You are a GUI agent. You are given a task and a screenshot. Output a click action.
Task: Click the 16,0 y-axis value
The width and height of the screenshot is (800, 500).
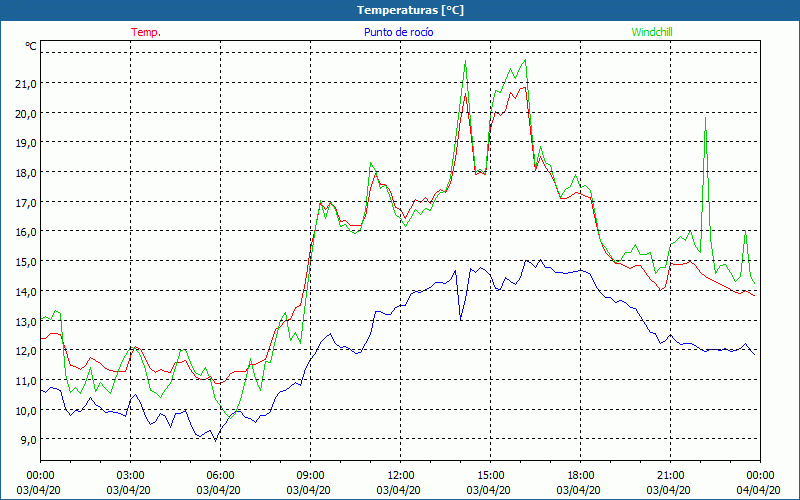[x=26, y=232]
